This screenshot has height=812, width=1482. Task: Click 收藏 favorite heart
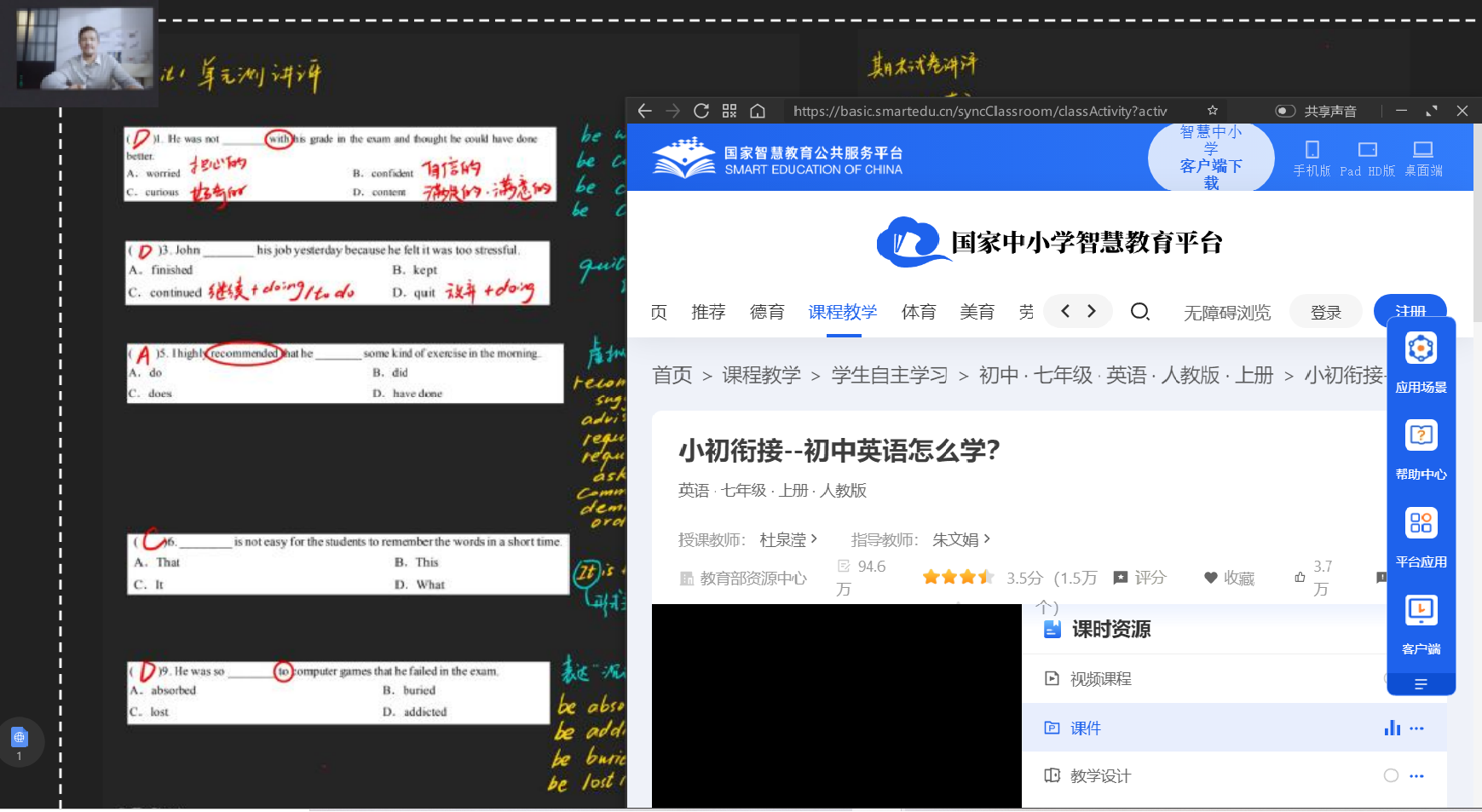point(1229,578)
